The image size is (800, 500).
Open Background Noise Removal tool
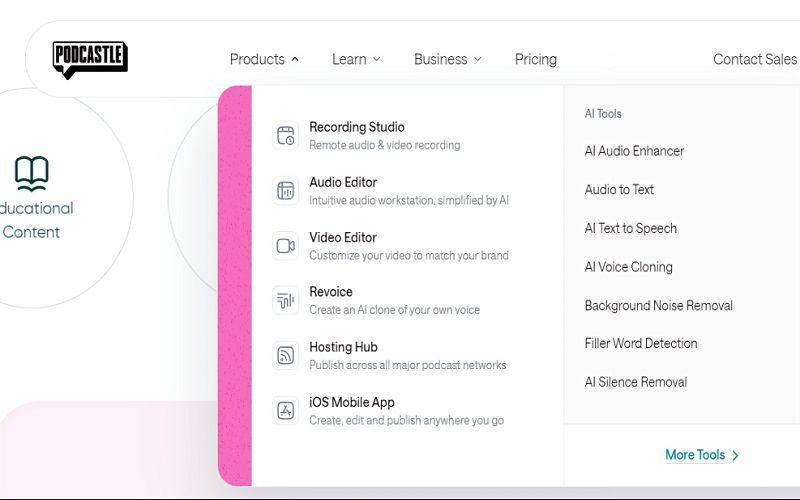click(659, 306)
